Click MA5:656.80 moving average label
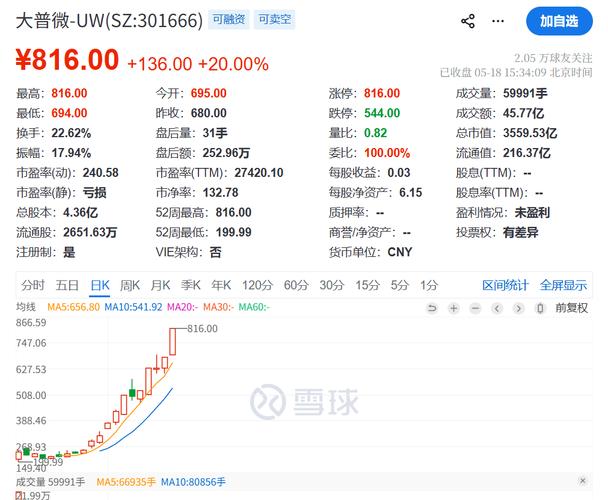The height and width of the screenshot is (500, 608). pyautogui.click(x=73, y=307)
